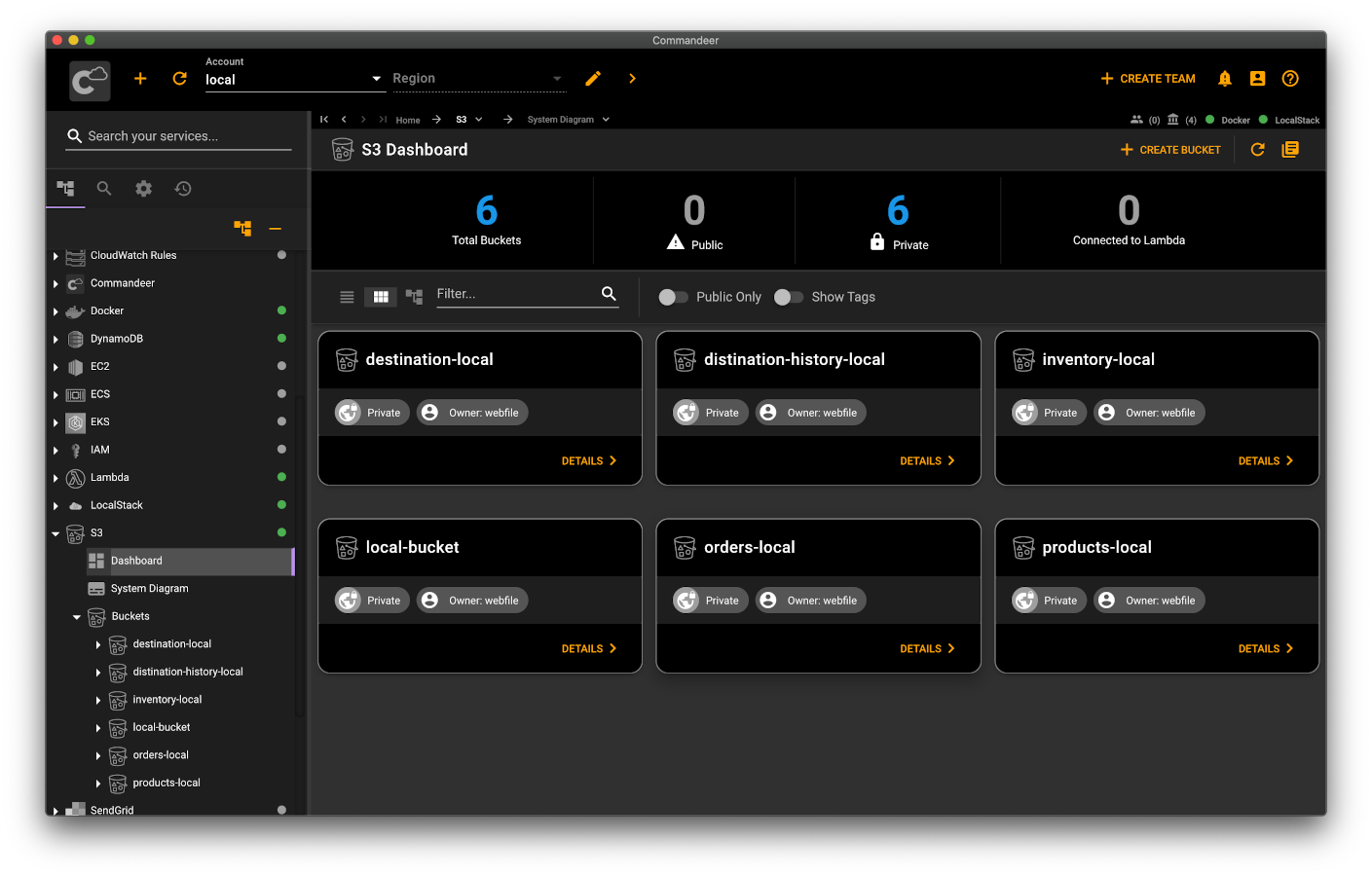Click the Create Bucket button
The image size is (1372, 876).
pos(1170,150)
